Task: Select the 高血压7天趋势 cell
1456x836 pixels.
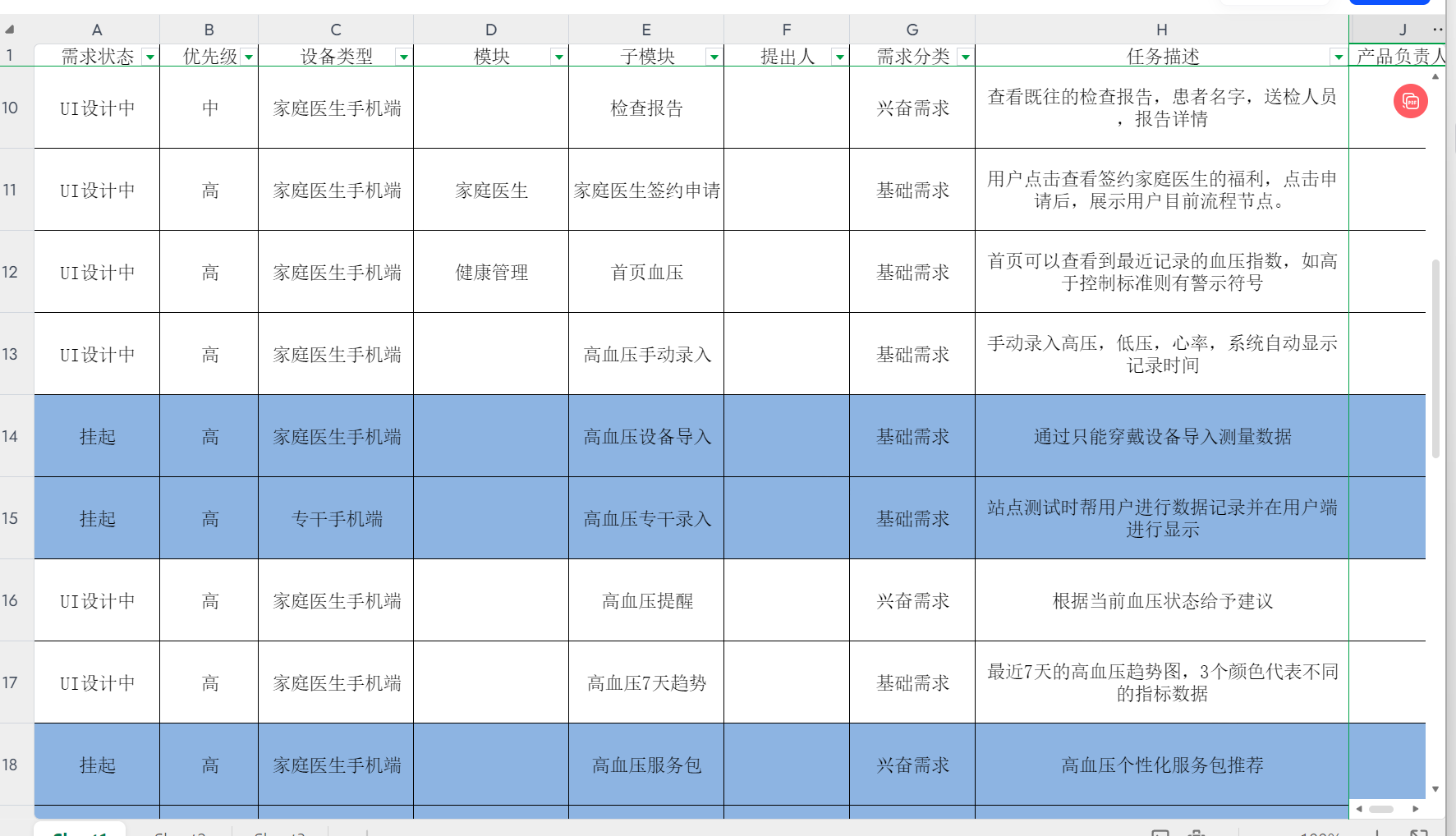Action: 646,682
